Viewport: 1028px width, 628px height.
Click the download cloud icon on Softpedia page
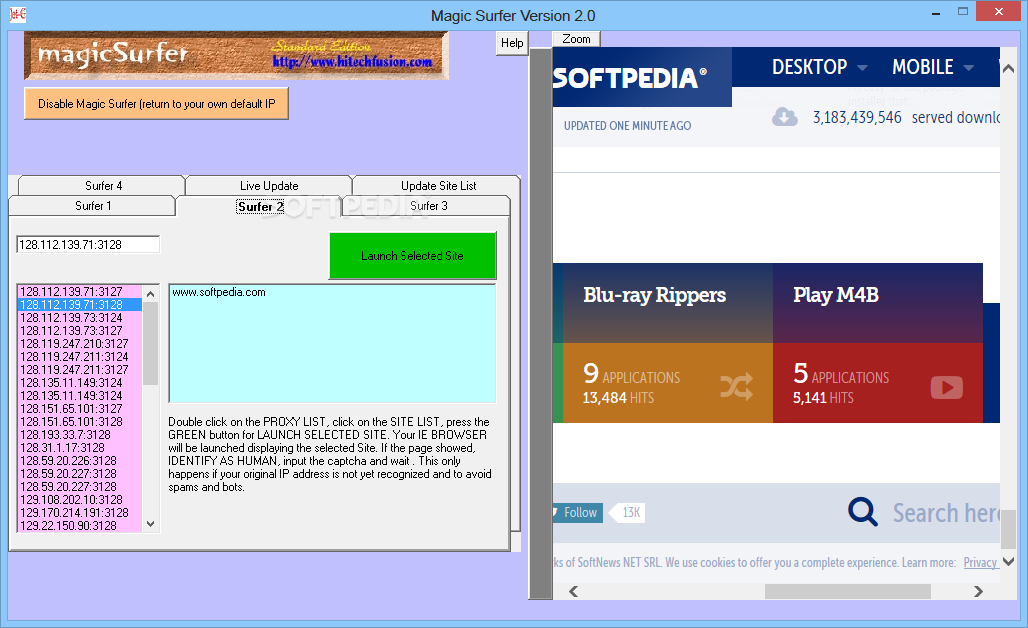785,117
